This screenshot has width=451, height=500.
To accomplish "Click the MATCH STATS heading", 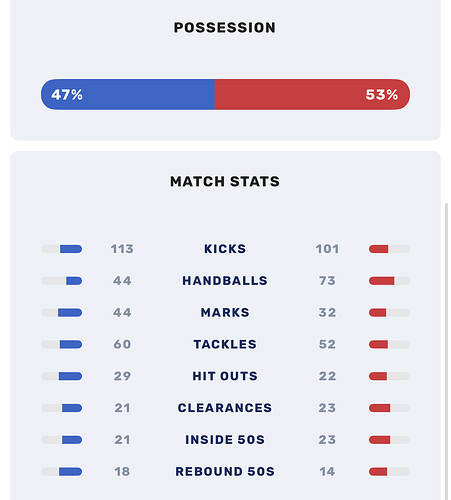I will click(x=225, y=182).
